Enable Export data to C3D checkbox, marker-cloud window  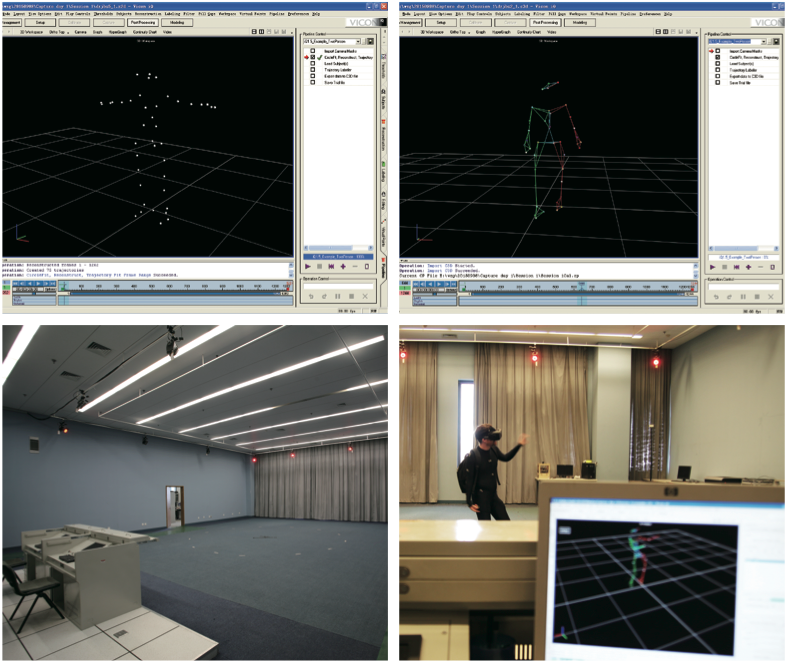[x=313, y=76]
